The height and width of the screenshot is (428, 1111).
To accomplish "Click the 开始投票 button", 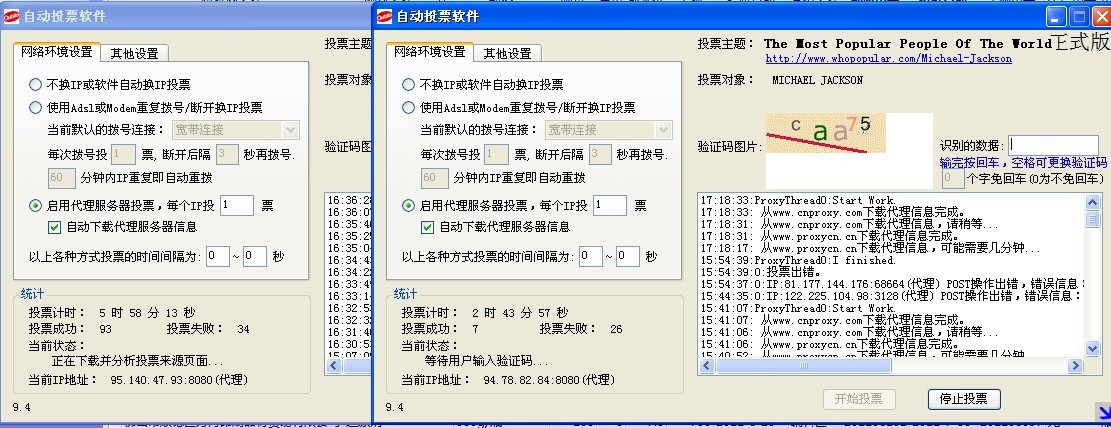I will pyautogui.click(x=859, y=399).
